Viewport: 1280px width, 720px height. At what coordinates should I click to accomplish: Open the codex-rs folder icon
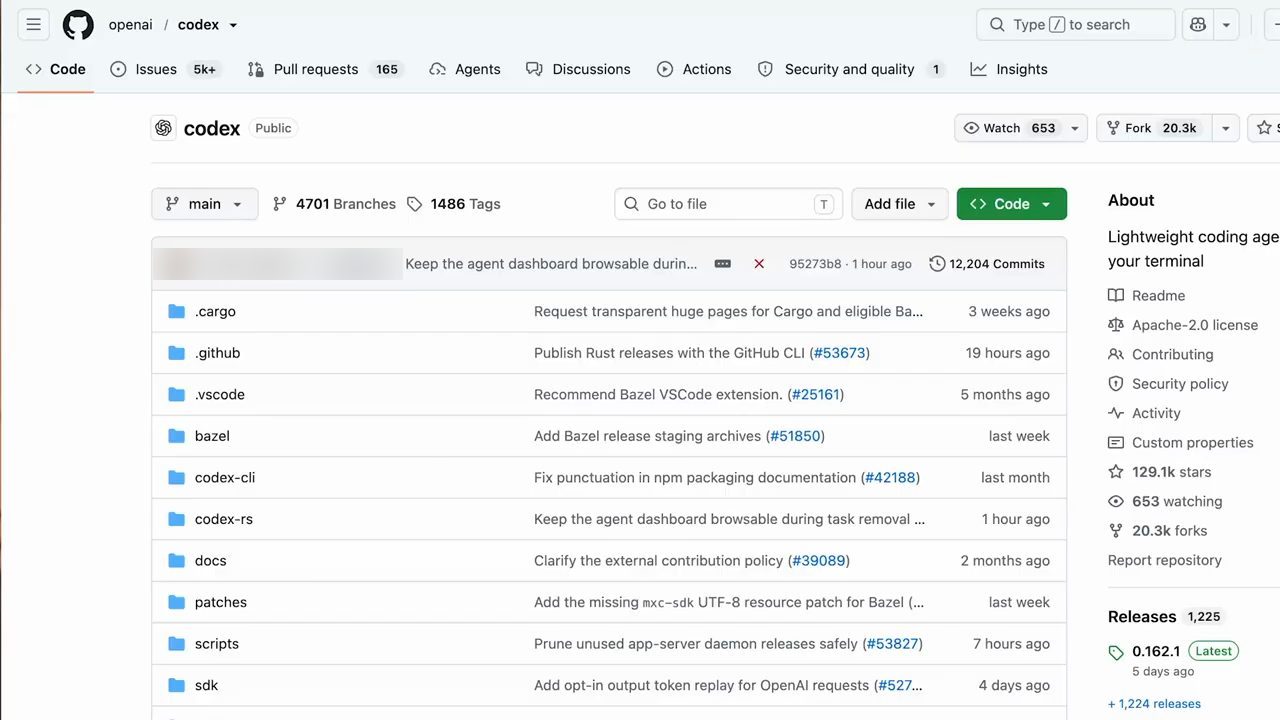(177, 519)
